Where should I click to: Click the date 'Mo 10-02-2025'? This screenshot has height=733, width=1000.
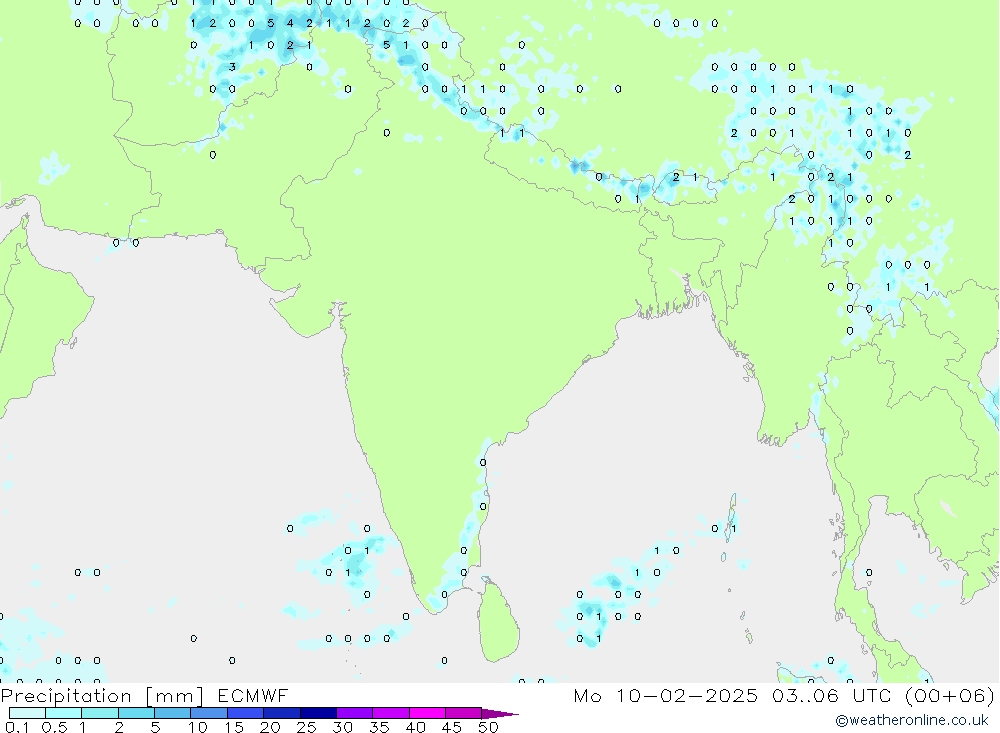[666, 696]
